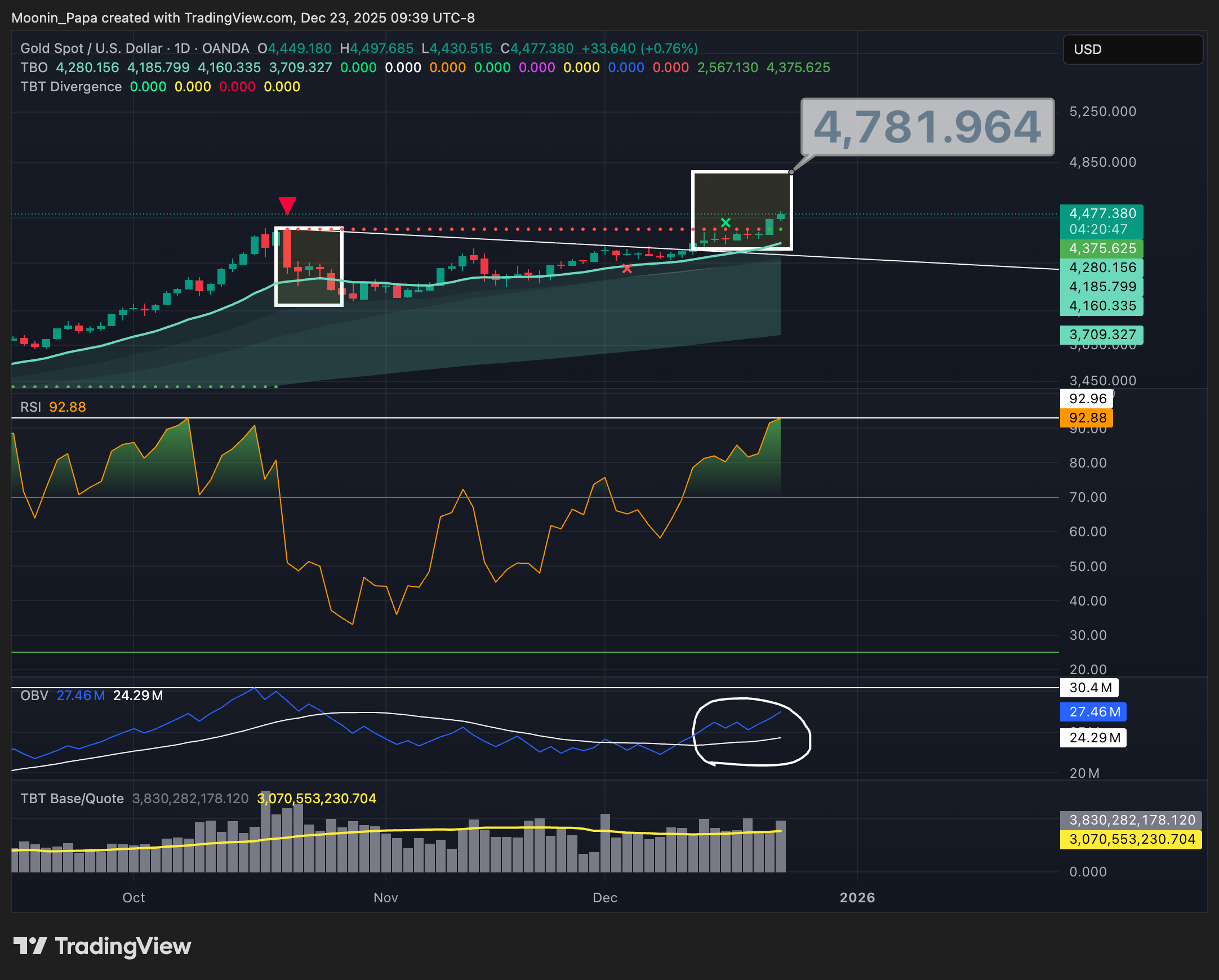This screenshot has width=1219, height=980.
Task: Click the RSI indicator label
Action: (x=30, y=407)
